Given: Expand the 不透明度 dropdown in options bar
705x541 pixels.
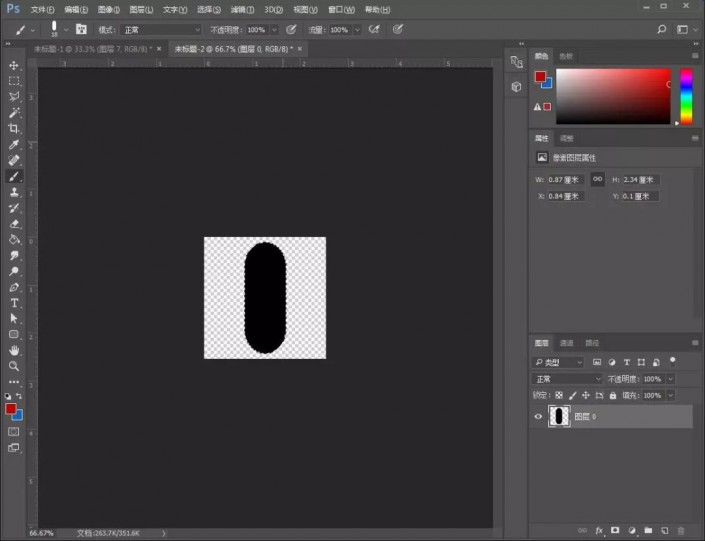Looking at the screenshot, I should tap(274, 30).
